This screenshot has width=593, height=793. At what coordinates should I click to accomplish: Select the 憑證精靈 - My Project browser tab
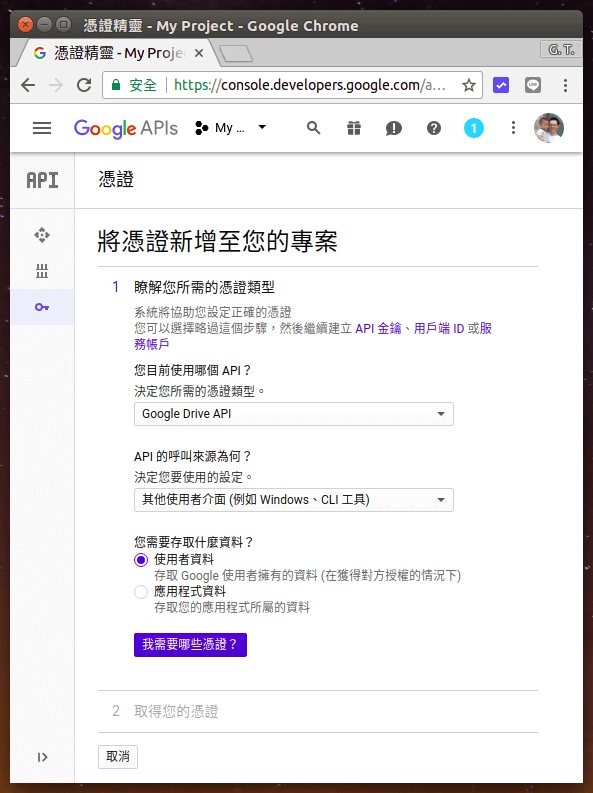117,53
